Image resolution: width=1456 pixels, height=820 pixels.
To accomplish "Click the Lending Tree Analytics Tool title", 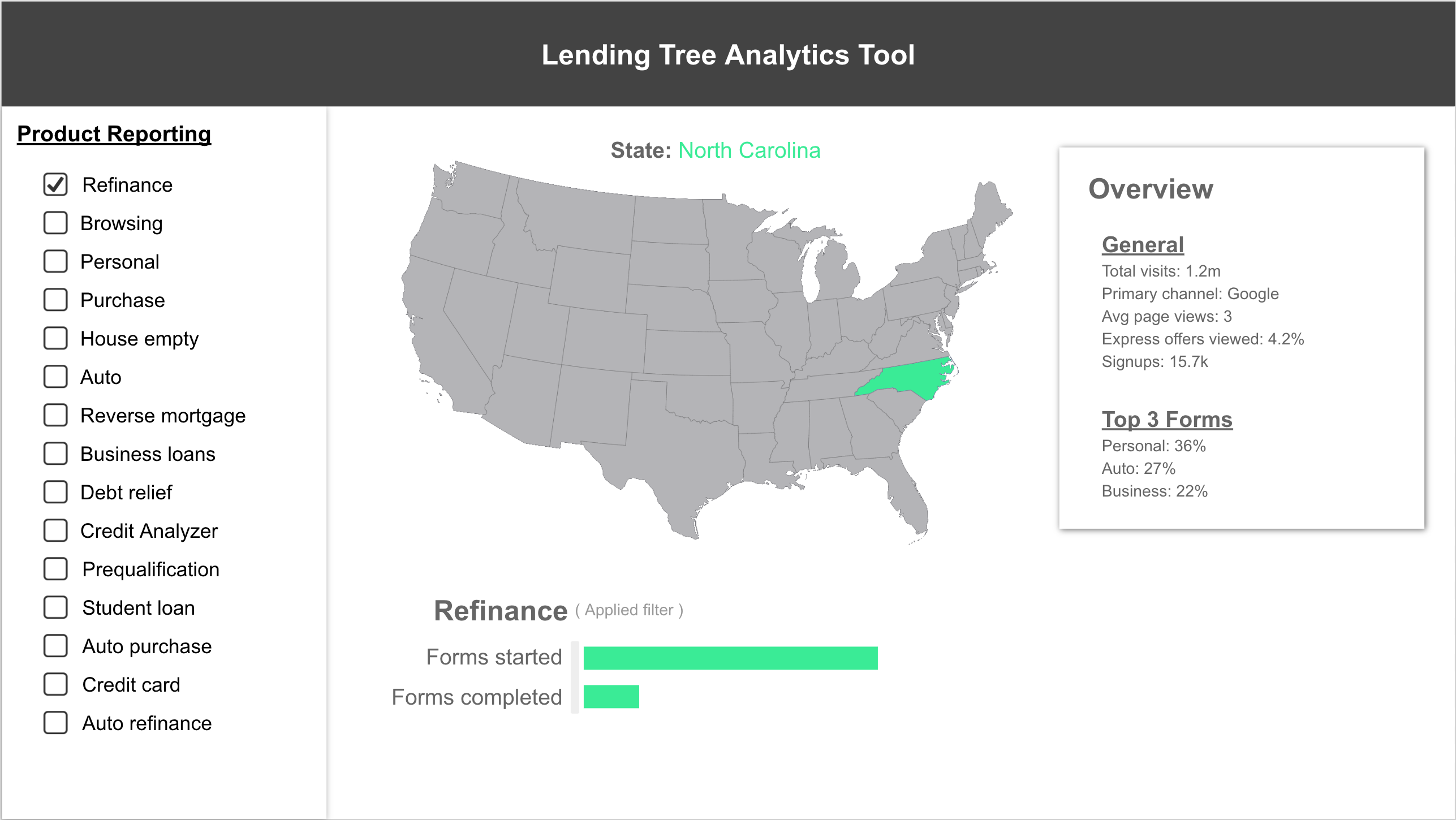I will (x=728, y=55).
